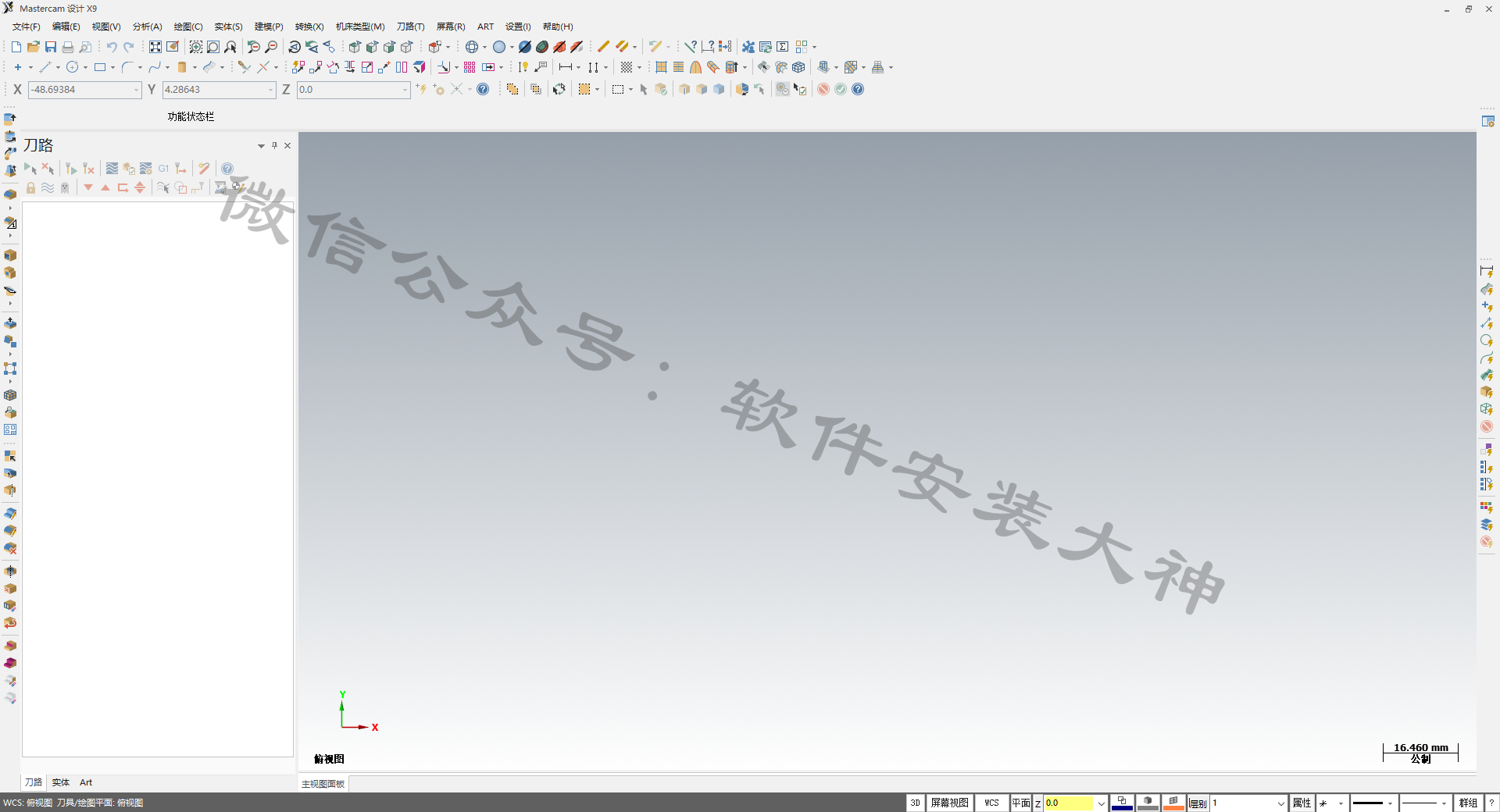Click the gray solid color swatch
The height and width of the screenshot is (812, 1500).
[x=1148, y=803]
